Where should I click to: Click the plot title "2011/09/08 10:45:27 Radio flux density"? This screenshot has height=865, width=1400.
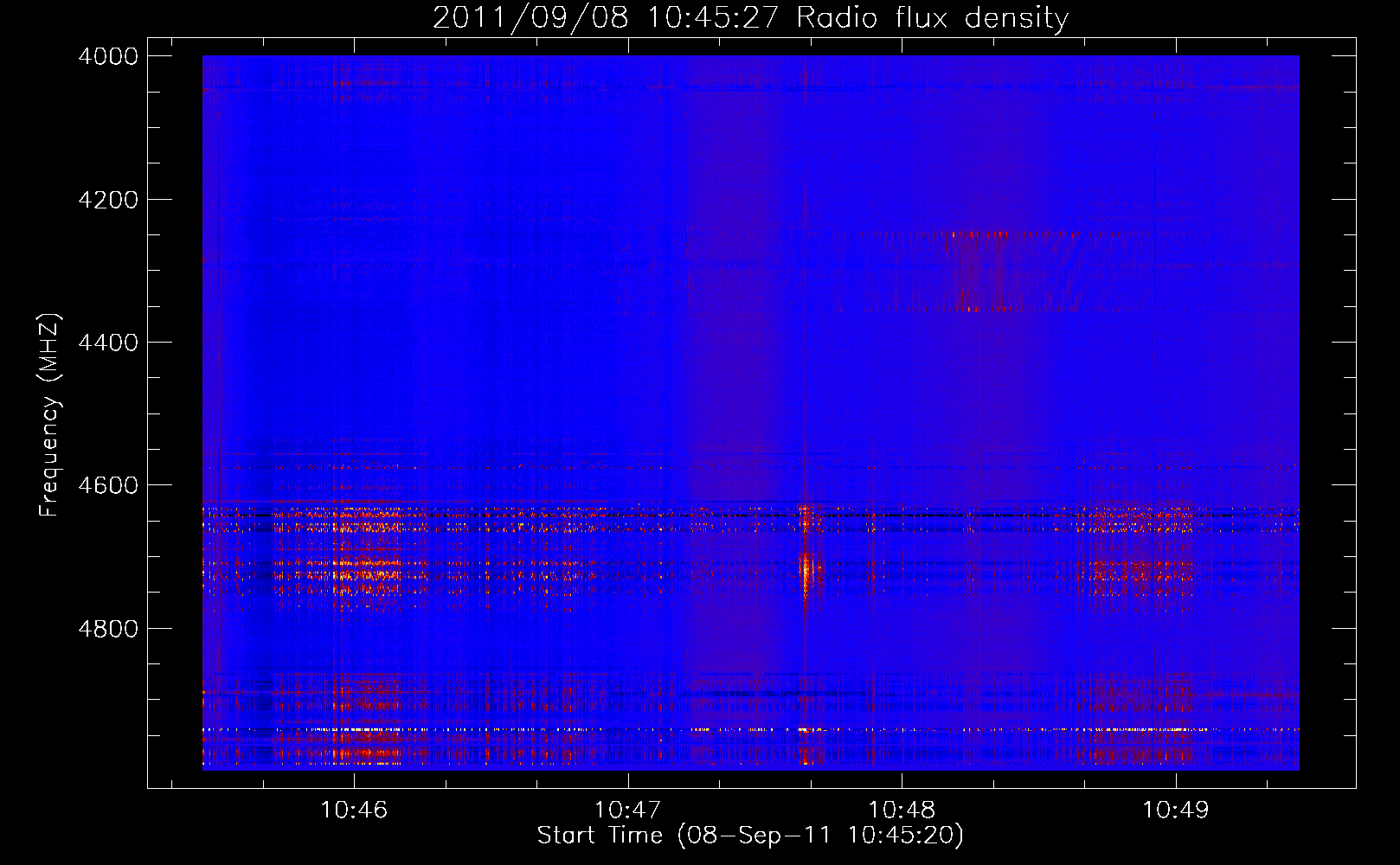click(750, 17)
